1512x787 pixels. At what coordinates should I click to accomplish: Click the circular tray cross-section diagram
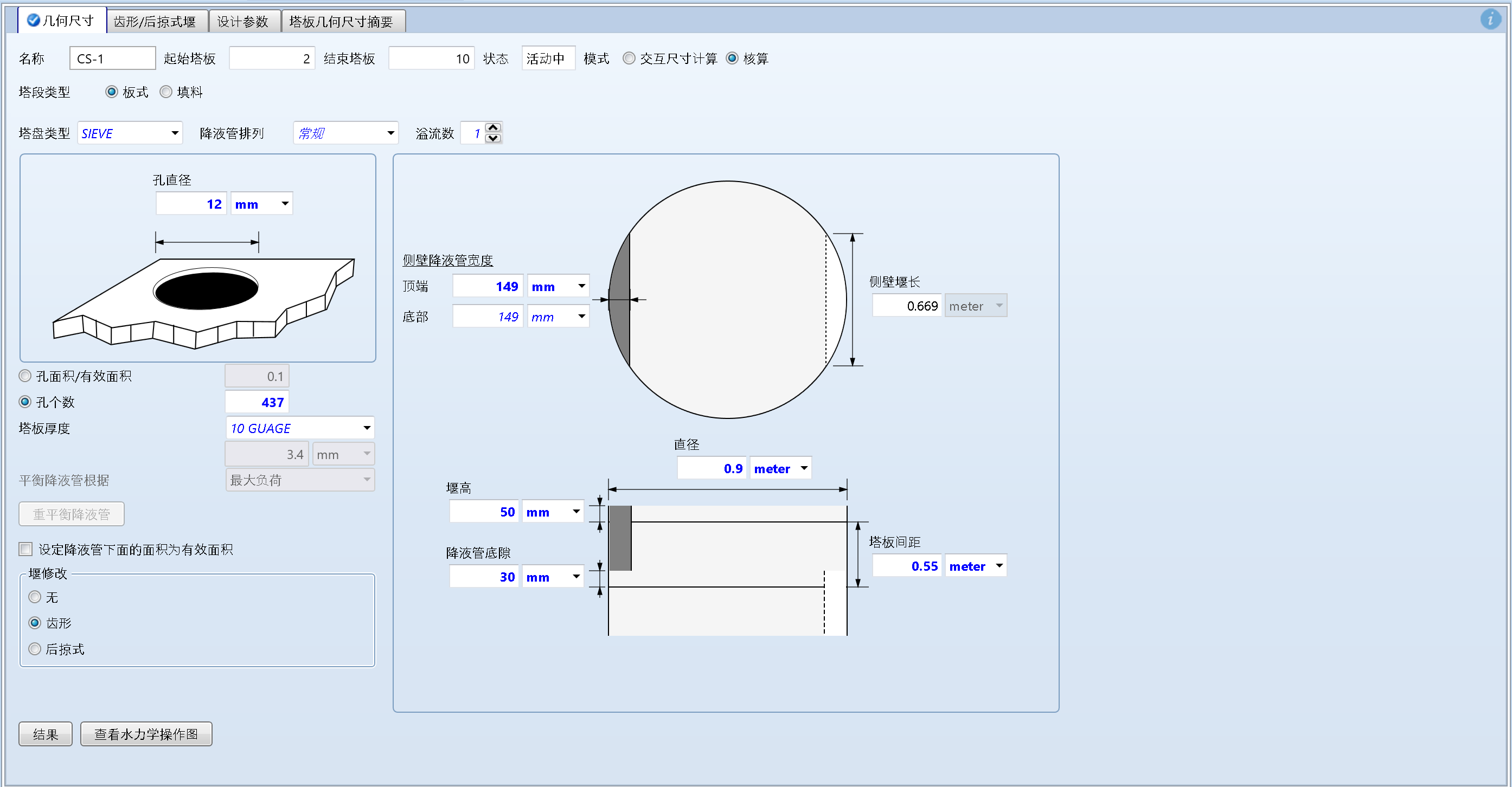[727, 300]
